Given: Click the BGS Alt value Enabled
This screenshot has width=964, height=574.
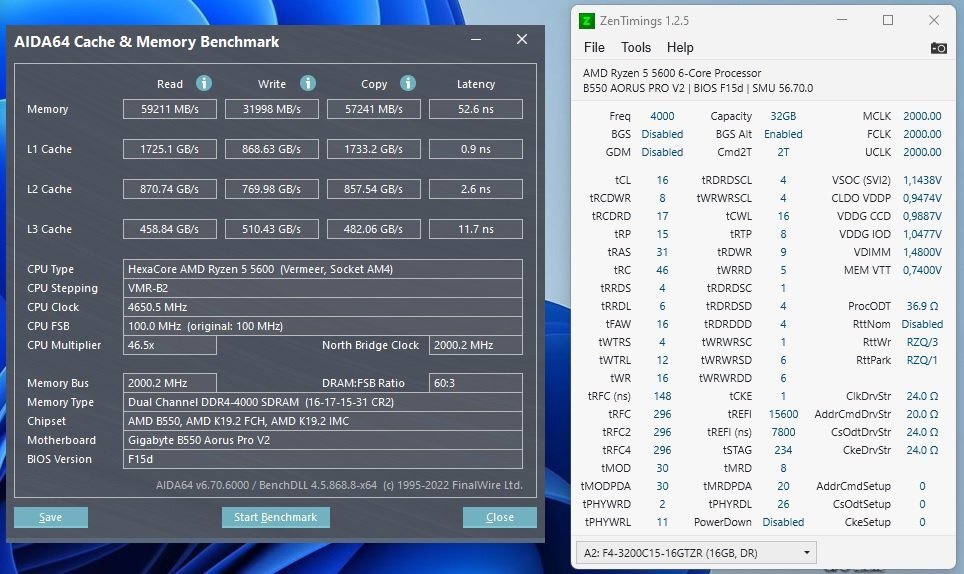Looking at the screenshot, I should [783, 134].
